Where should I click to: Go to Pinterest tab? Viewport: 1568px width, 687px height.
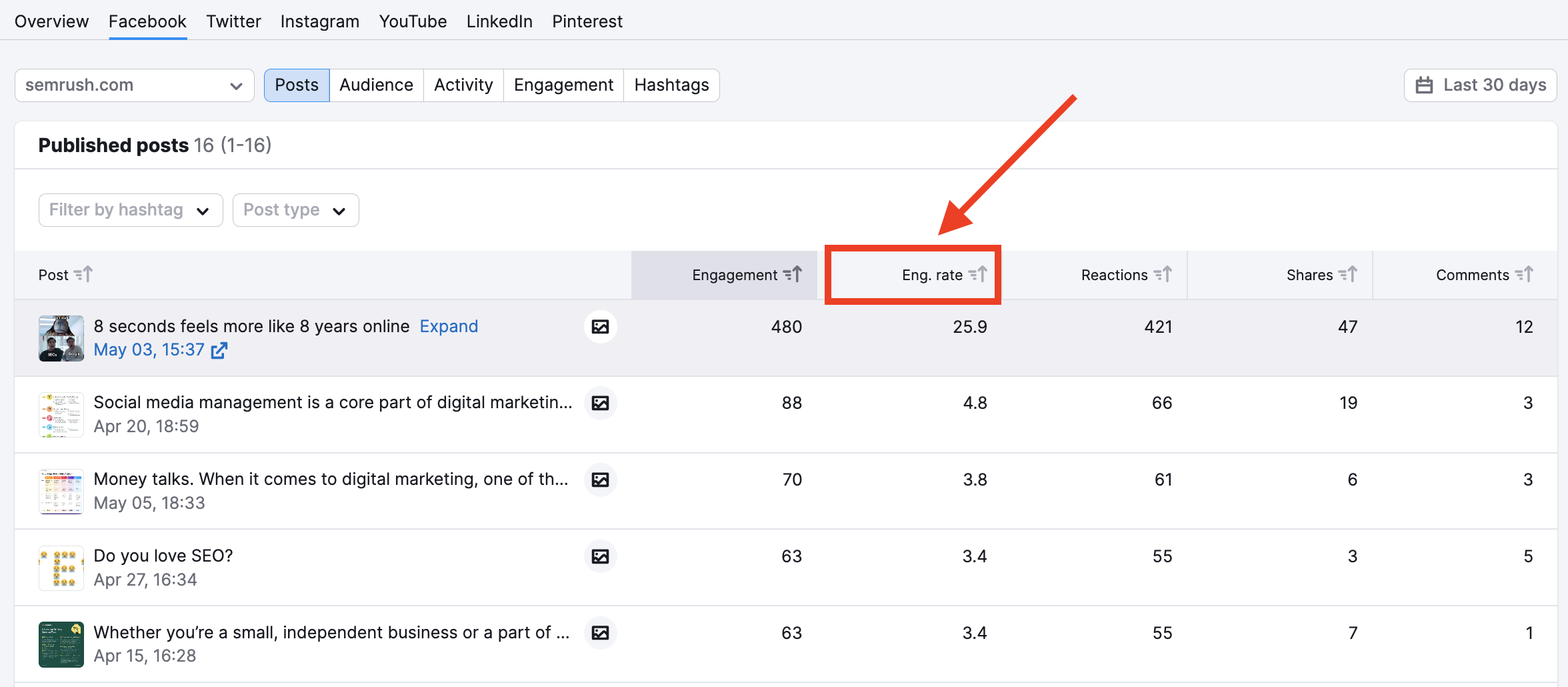coord(587,21)
